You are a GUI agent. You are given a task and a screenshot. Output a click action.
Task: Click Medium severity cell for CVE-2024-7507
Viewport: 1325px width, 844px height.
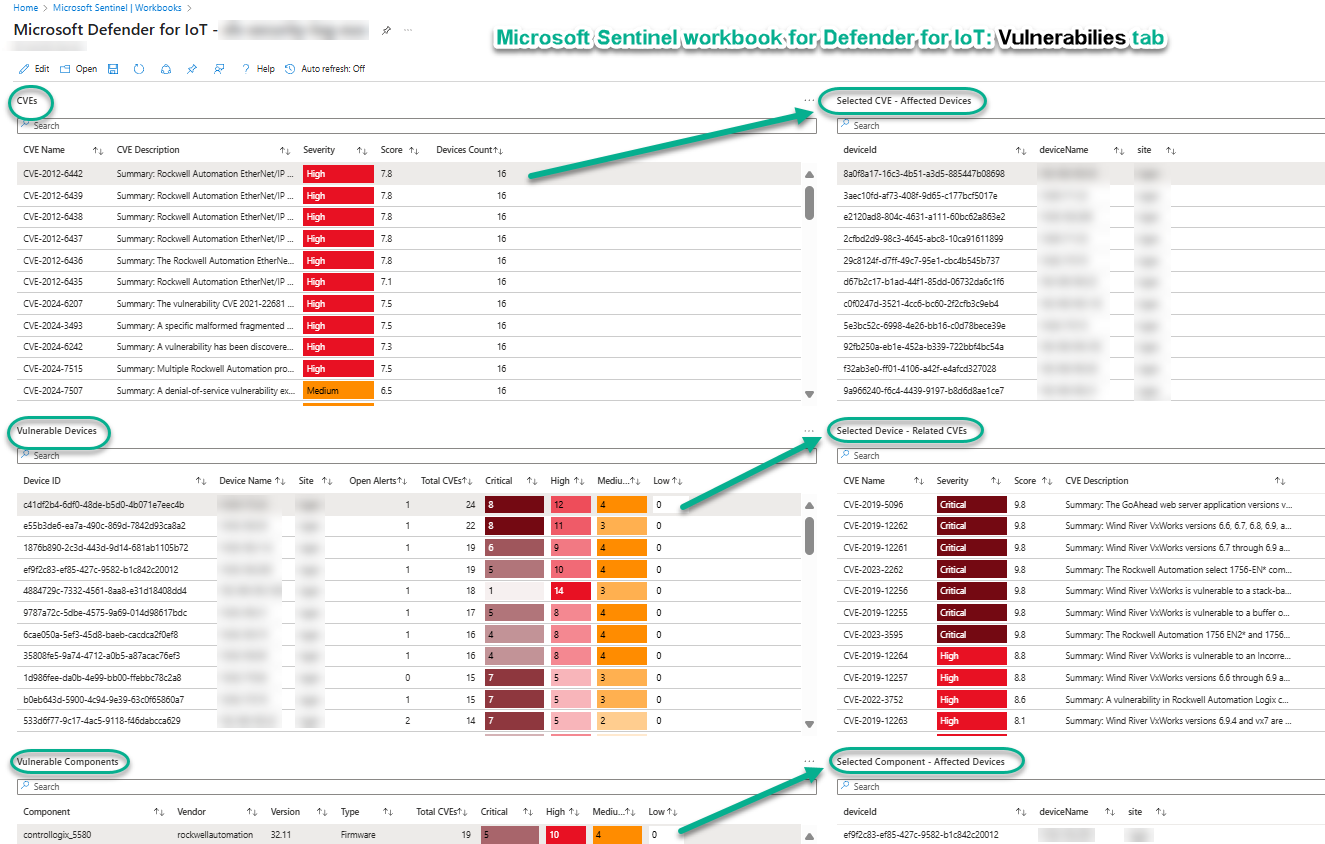[338, 390]
